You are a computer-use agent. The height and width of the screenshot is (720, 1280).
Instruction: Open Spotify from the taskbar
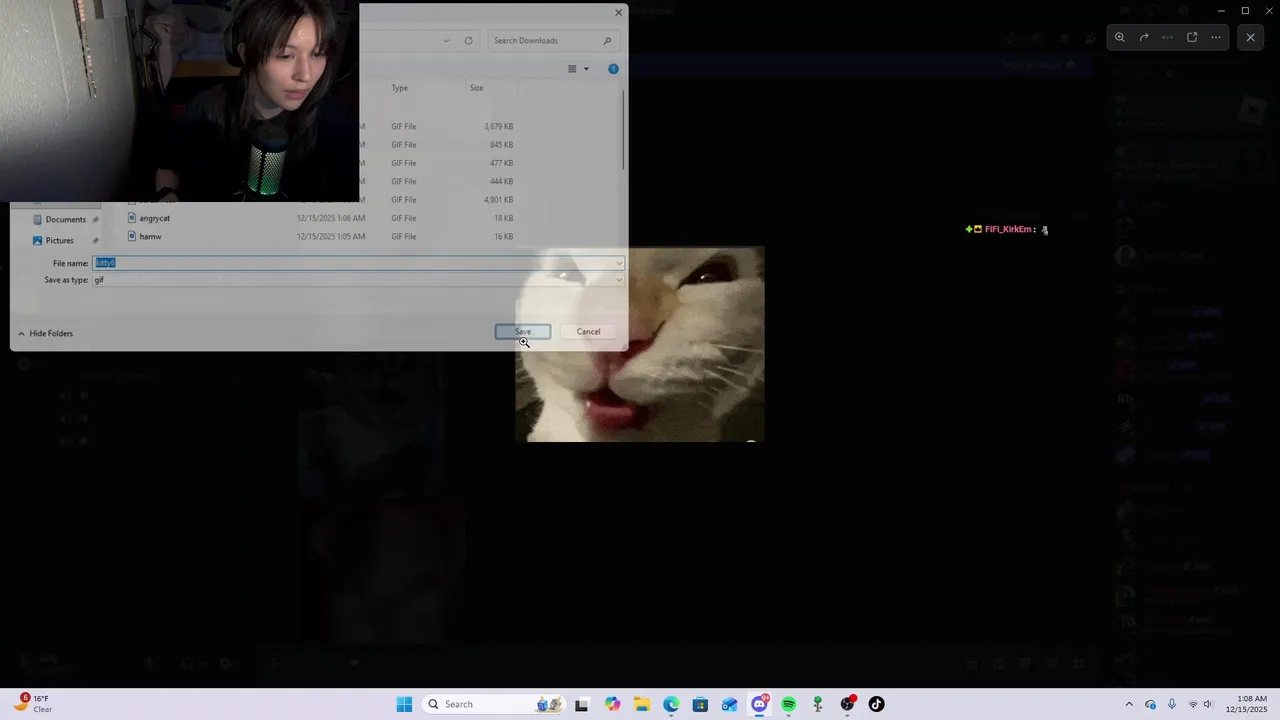[x=789, y=704]
